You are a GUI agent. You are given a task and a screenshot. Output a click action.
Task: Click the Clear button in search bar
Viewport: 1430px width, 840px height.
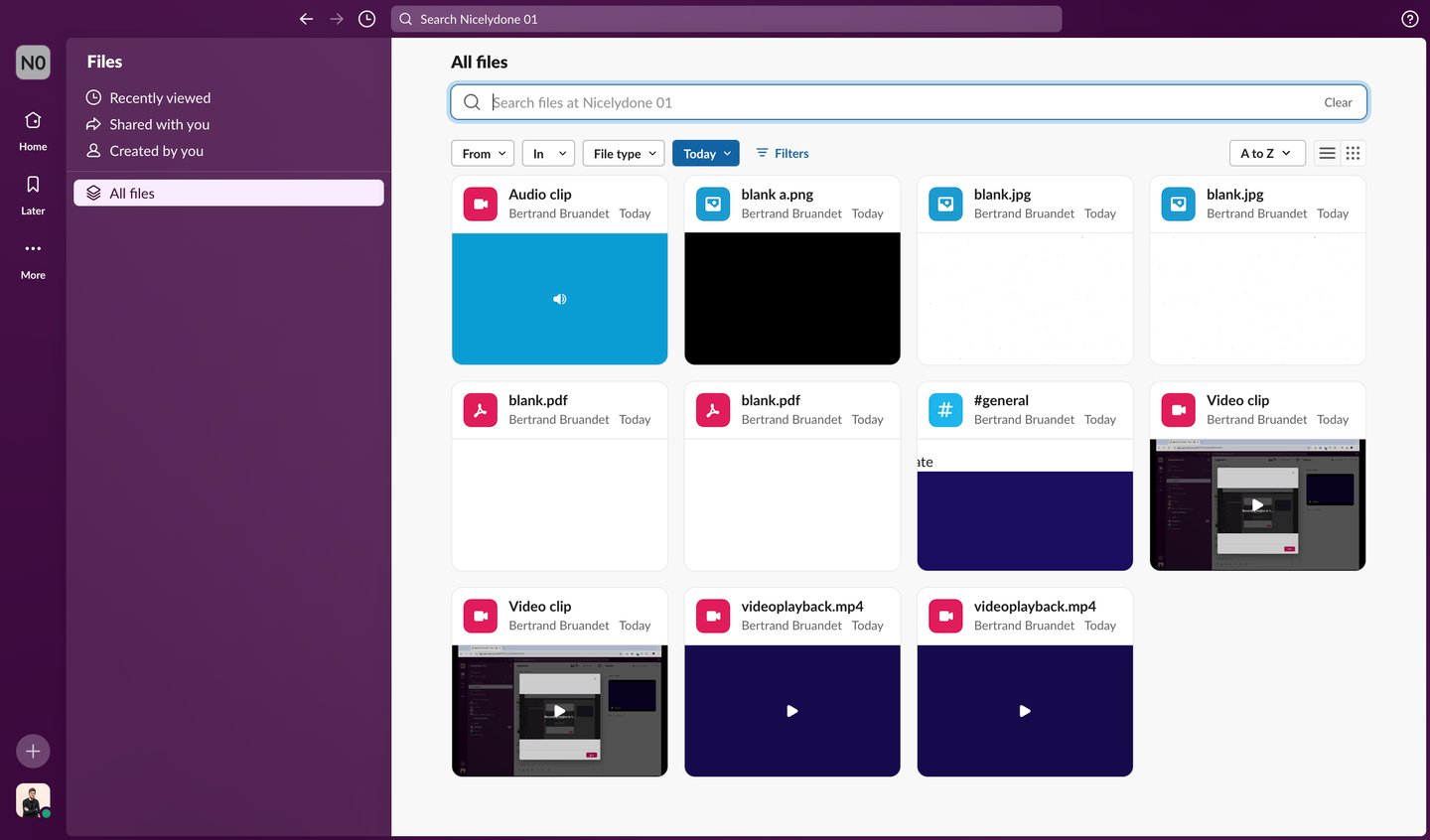[x=1338, y=102]
